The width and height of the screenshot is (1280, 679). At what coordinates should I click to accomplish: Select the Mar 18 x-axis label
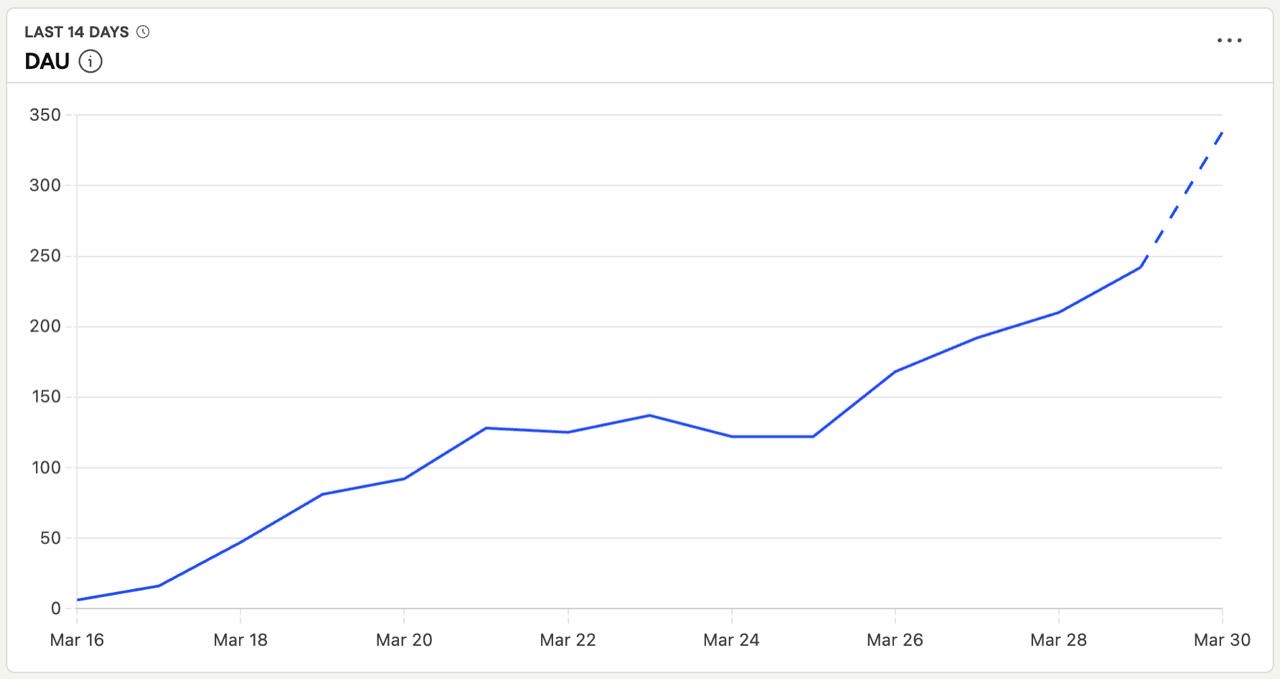coord(240,640)
